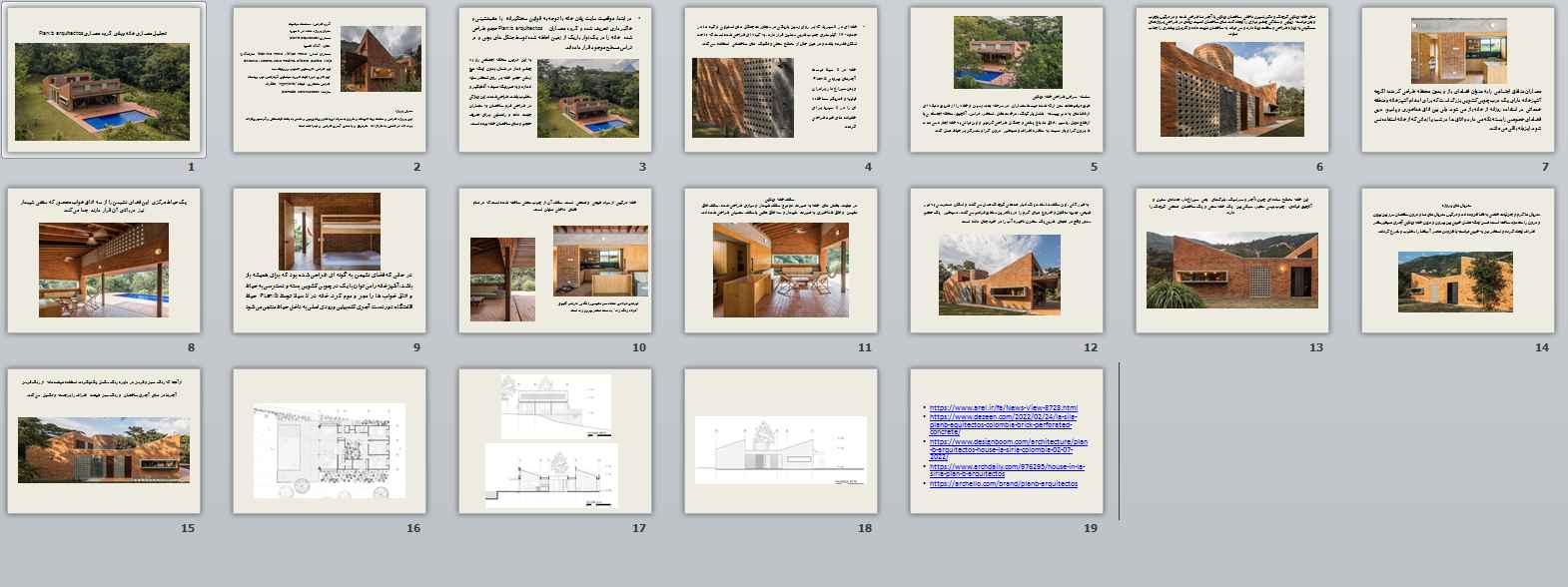
Task: Click slide 10 with two interior photos
Action: 555,261
